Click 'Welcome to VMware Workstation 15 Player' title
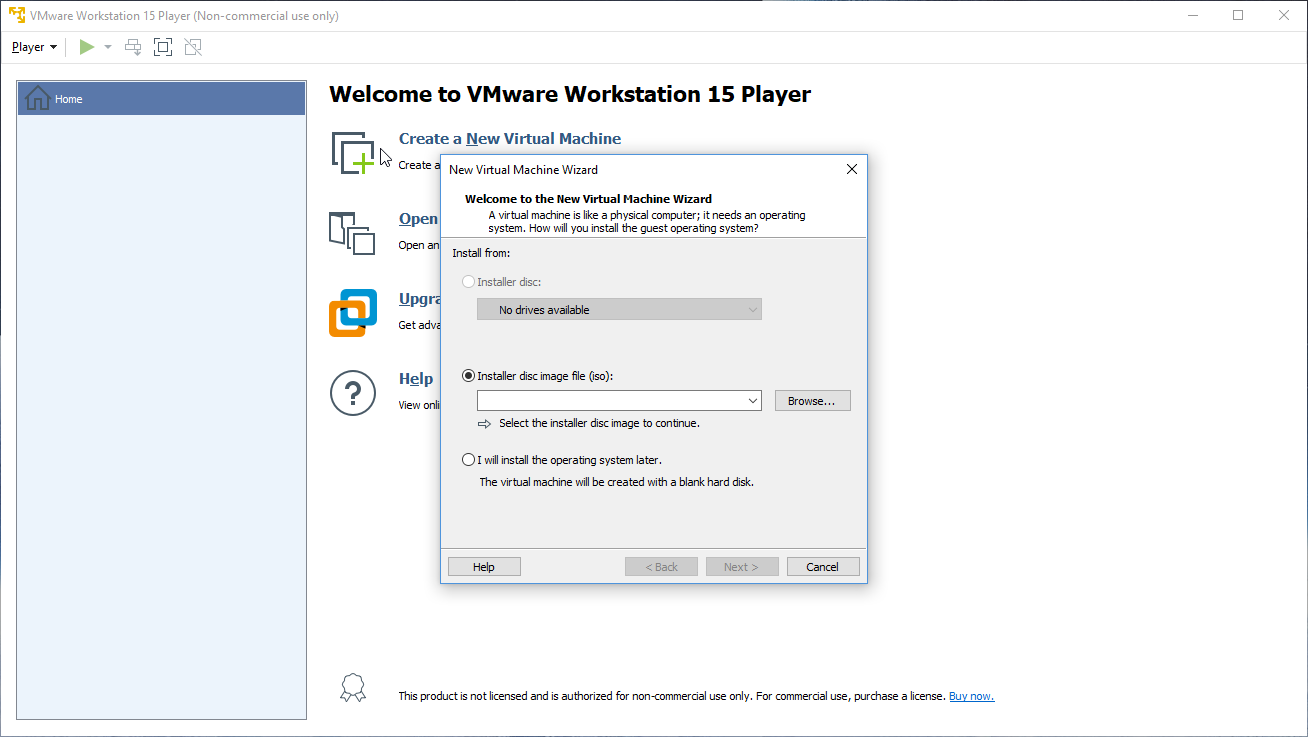The height and width of the screenshot is (737, 1308). (570, 94)
